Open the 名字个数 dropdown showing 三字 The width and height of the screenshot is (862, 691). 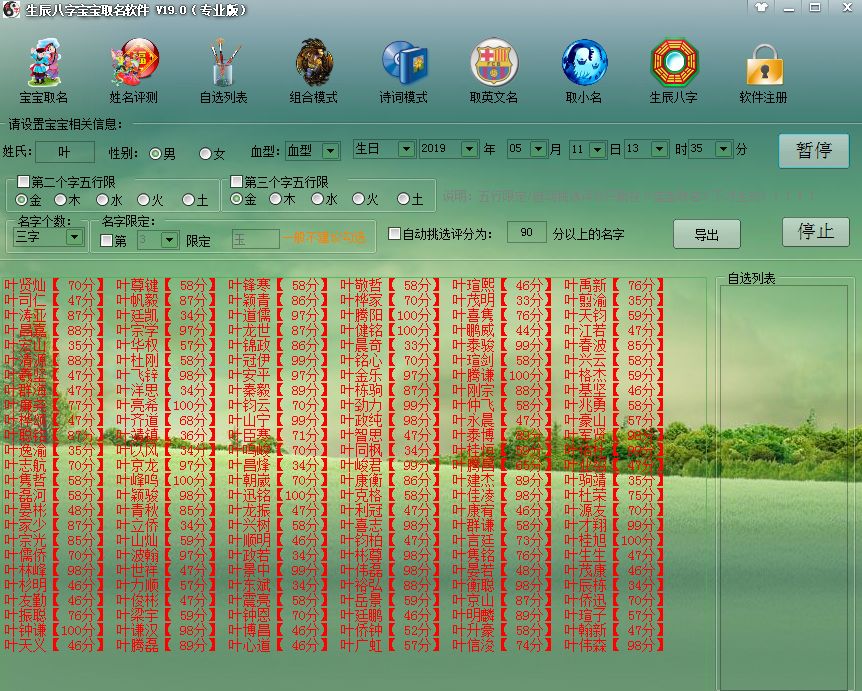pyautogui.click(x=74, y=237)
